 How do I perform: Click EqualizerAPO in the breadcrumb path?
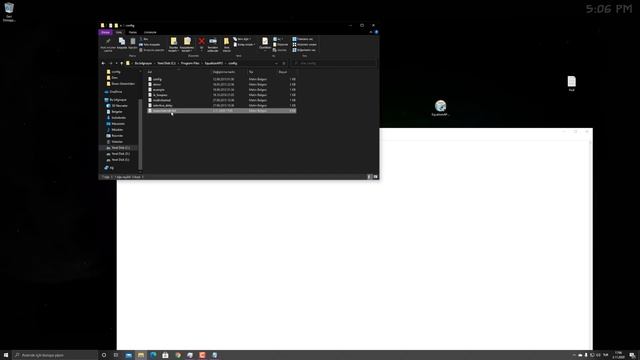[214, 63]
